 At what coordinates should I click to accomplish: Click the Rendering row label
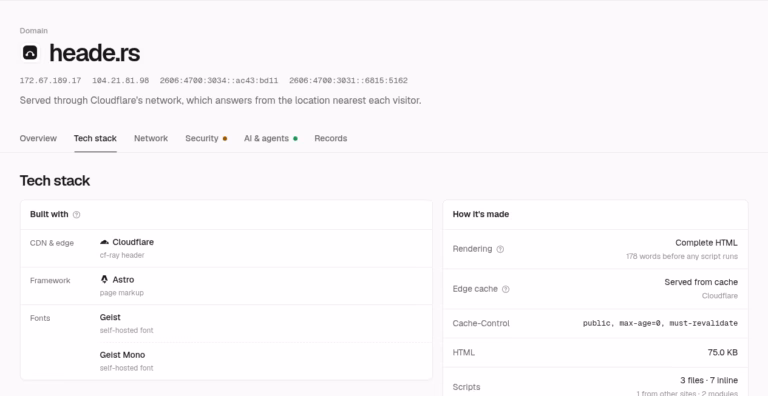(472, 249)
